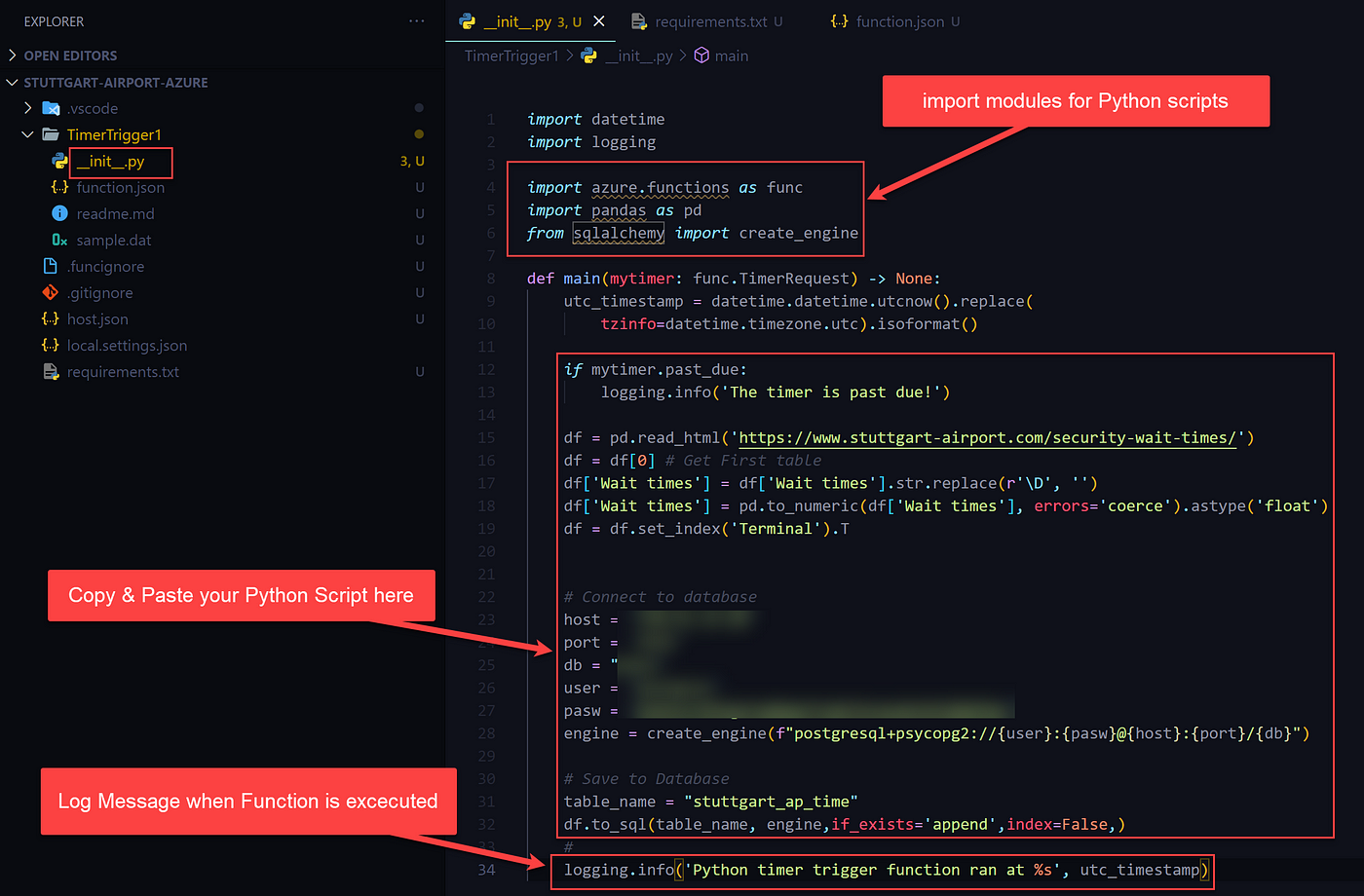Image resolution: width=1364 pixels, height=896 pixels.
Task: Click the git icon beside .gitignore
Action: coord(51,292)
